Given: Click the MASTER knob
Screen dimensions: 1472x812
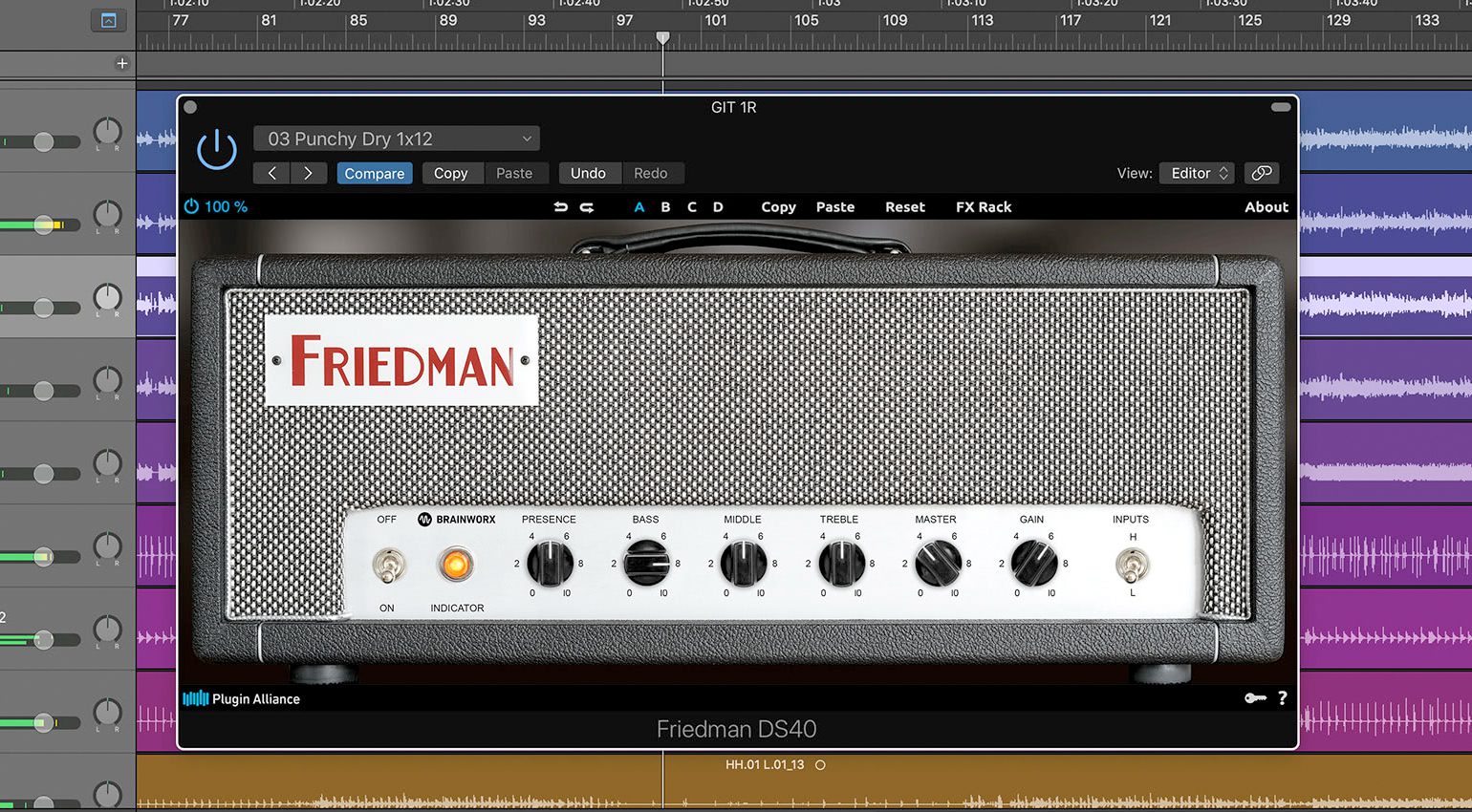Looking at the screenshot, I should [x=938, y=564].
